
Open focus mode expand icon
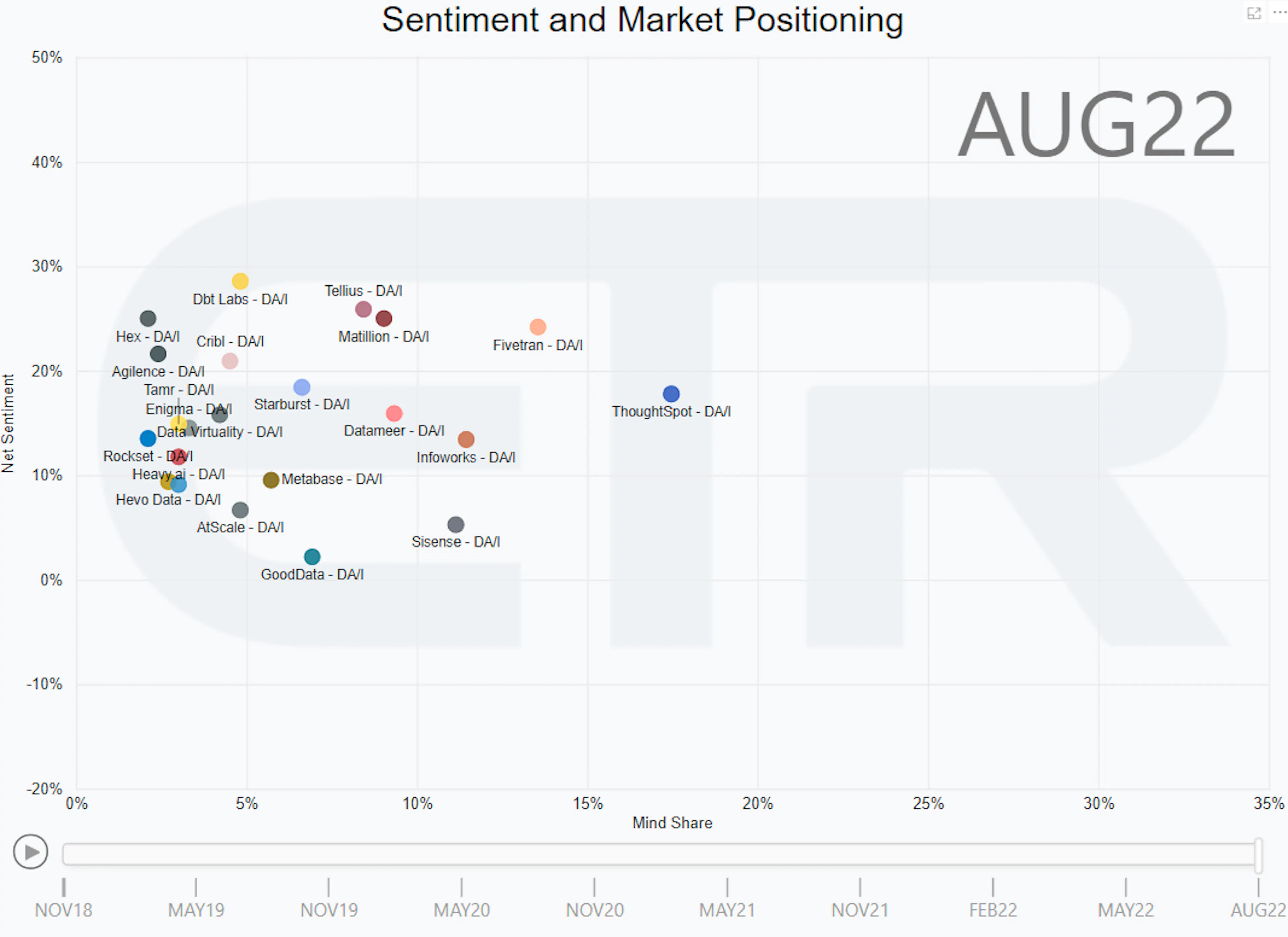coord(1254,13)
